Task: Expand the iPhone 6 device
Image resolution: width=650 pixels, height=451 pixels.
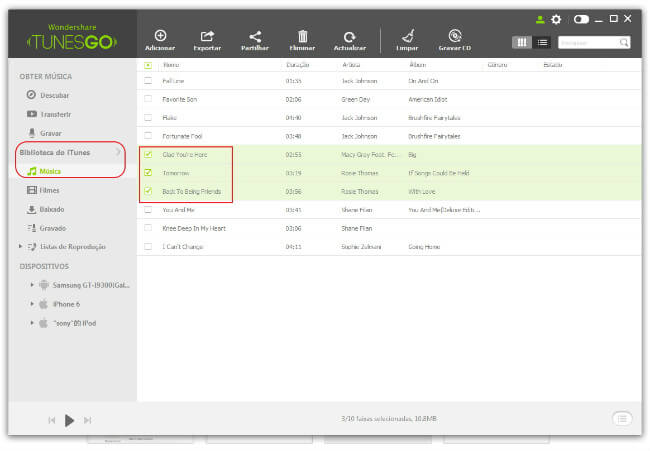Action: coord(32,304)
